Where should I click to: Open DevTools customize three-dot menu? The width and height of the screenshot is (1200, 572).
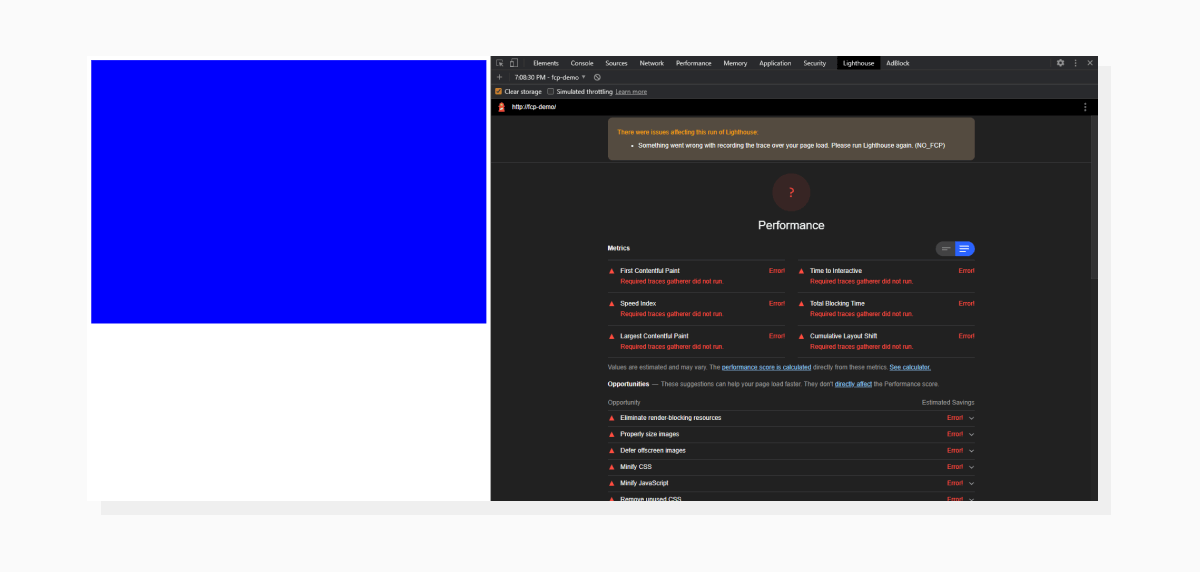pos(1076,63)
